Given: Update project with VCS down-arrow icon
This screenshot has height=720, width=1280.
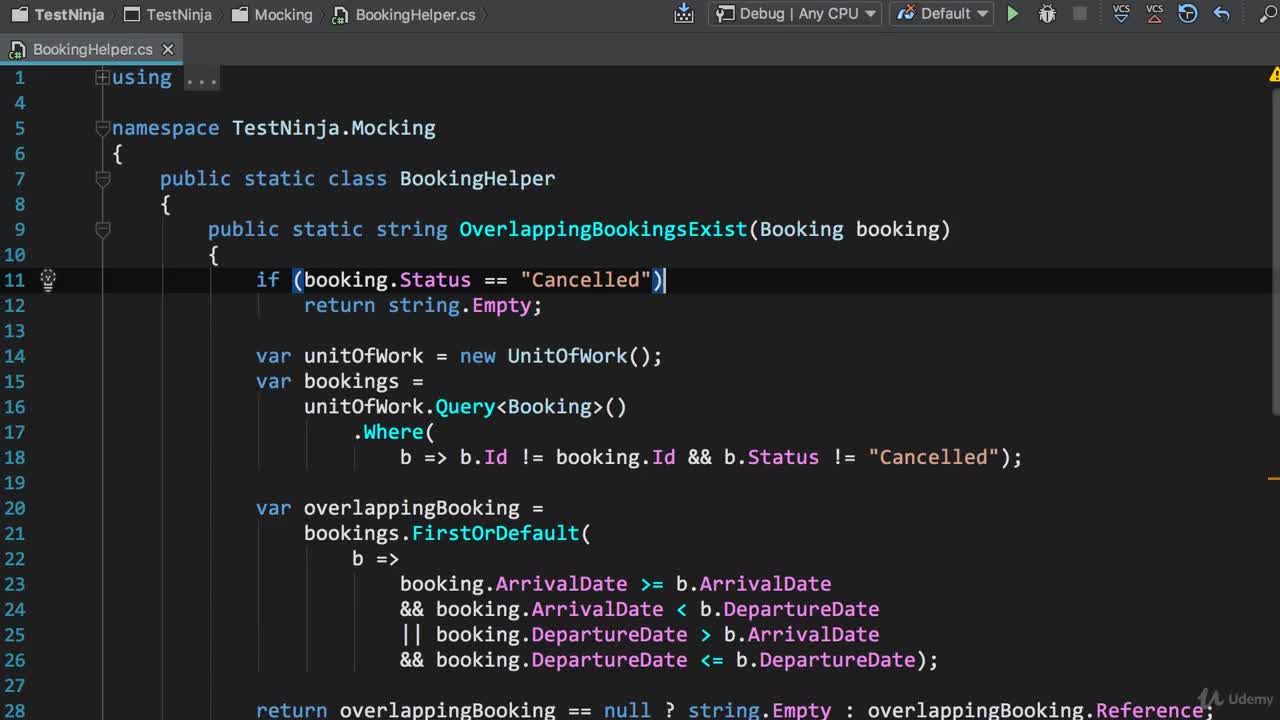Looking at the screenshot, I should tap(1121, 14).
